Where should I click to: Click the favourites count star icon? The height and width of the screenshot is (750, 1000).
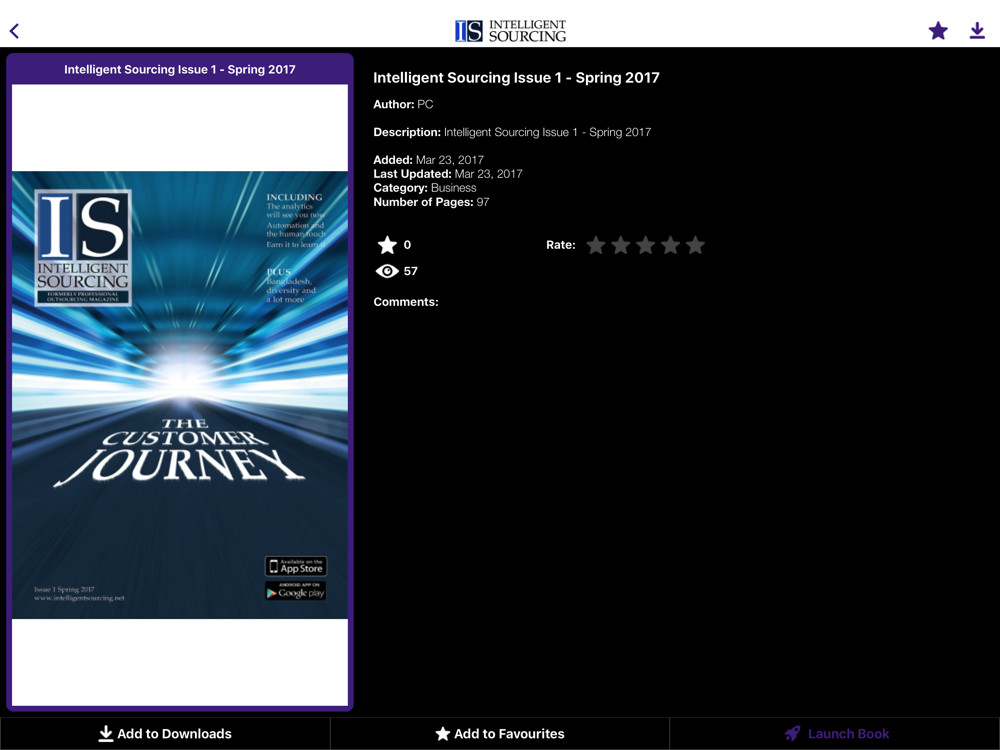click(387, 245)
